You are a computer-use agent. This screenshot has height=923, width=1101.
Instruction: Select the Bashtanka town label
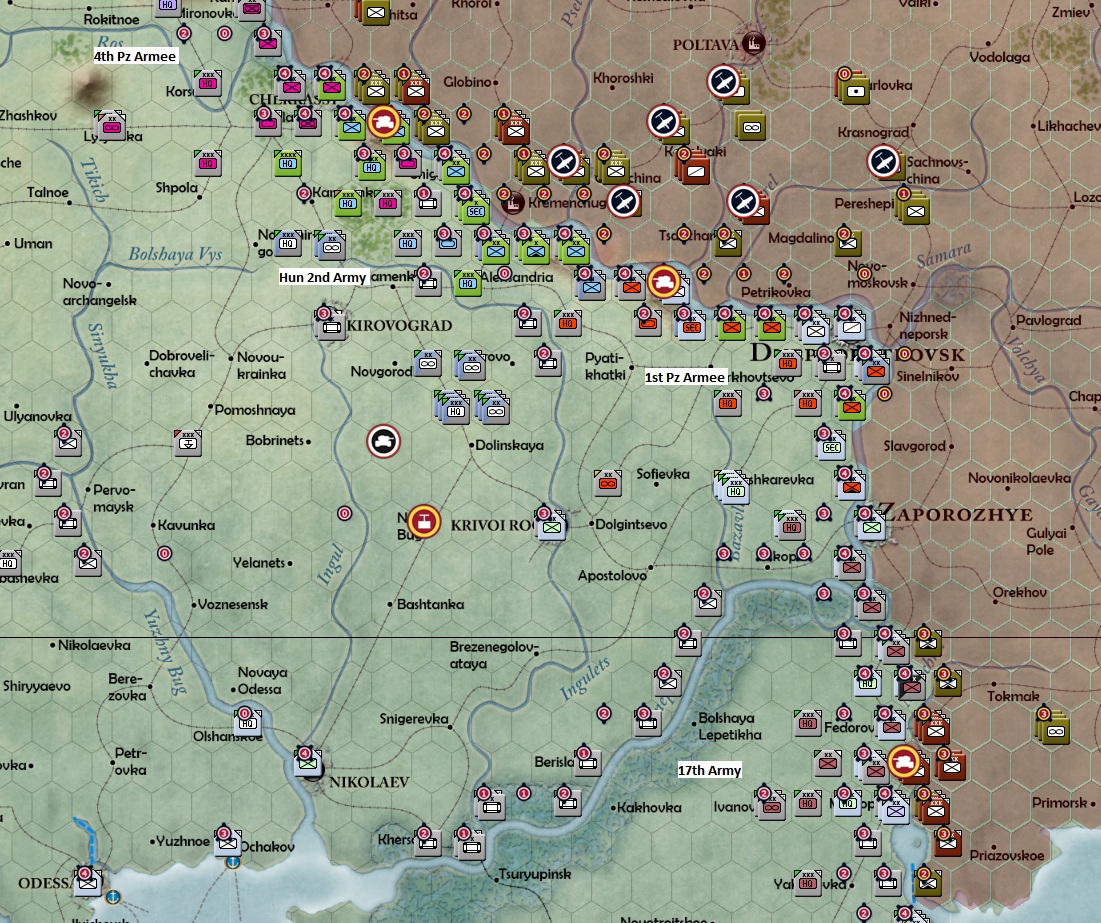[430, 604]
